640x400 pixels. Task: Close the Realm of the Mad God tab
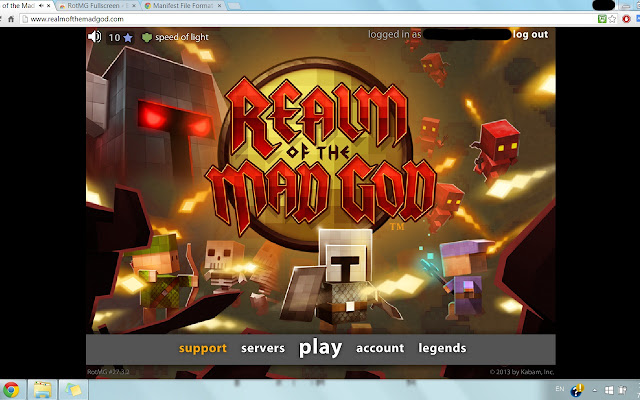coord(49,6)
